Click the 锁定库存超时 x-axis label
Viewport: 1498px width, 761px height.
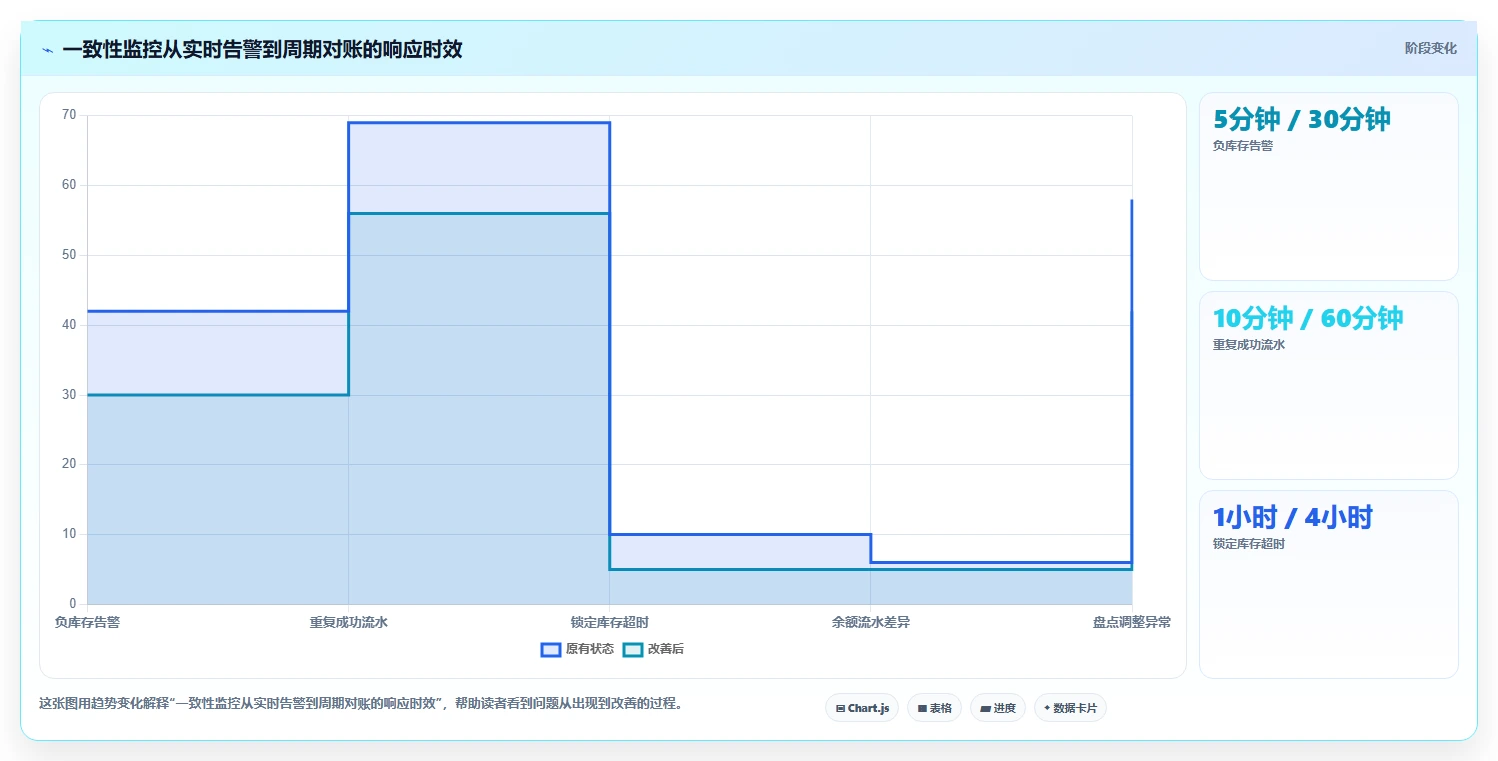tap(609, 622)
